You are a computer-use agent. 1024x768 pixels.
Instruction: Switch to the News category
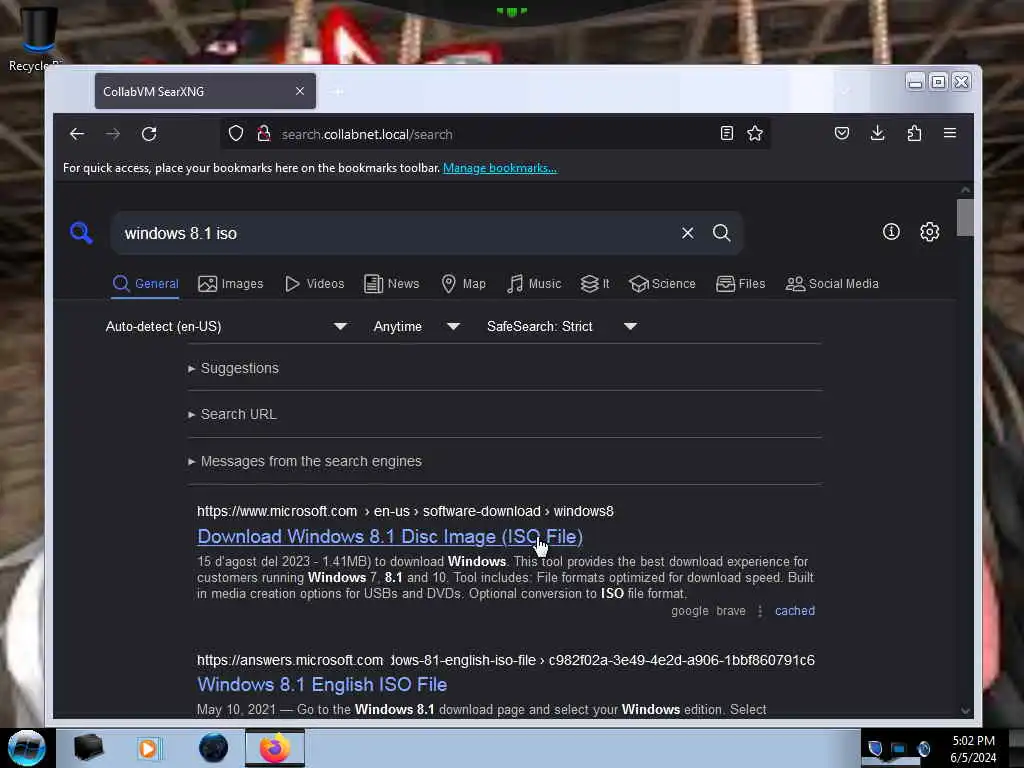coord(391,283)
